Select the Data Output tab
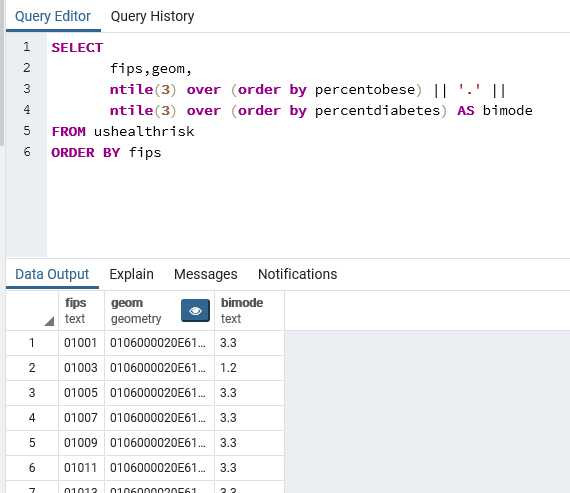Image resolution: width=570 pixels, height=493 pixels. pos(52,274)
